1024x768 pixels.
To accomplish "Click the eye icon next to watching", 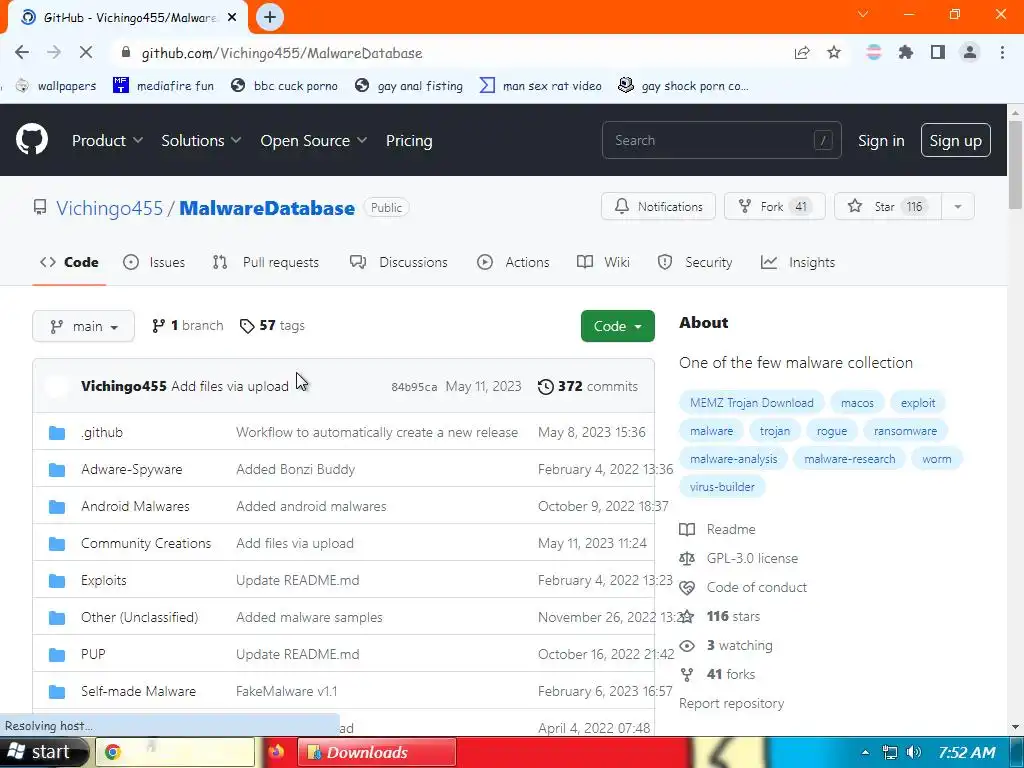I will [687, 646].
